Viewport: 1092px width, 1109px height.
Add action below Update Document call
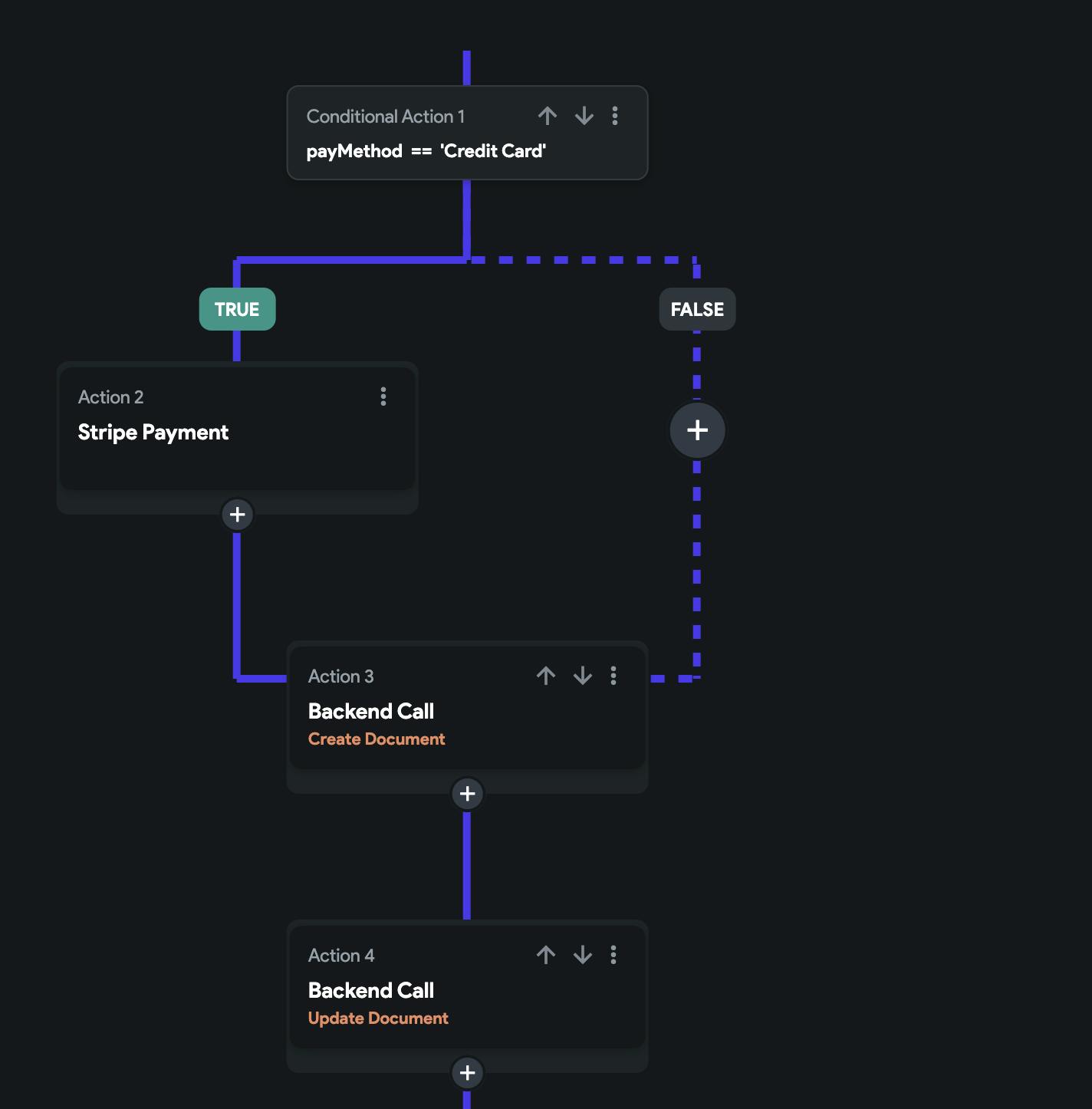point(467,1072)
